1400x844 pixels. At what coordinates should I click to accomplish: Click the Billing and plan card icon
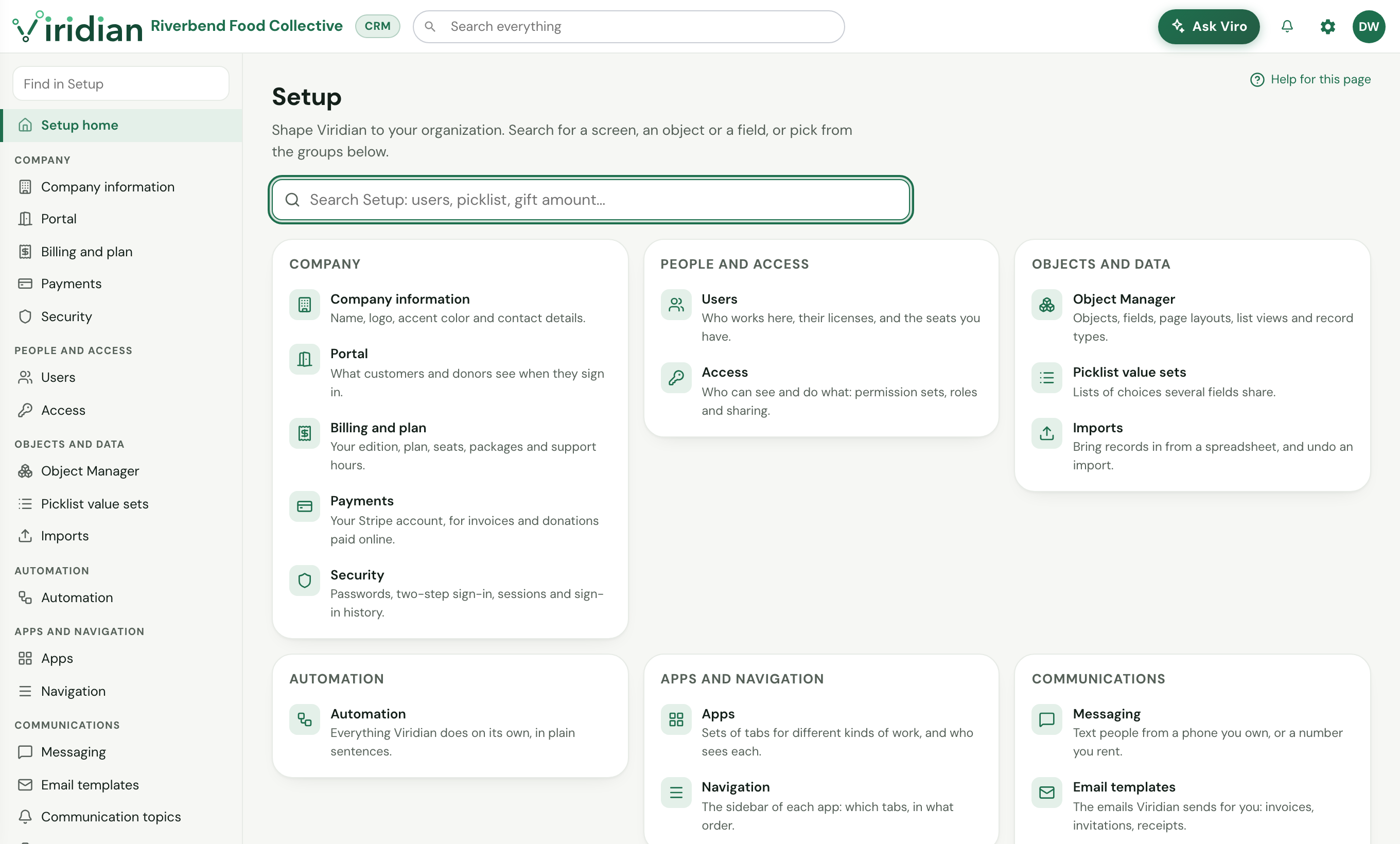[305, 433]
